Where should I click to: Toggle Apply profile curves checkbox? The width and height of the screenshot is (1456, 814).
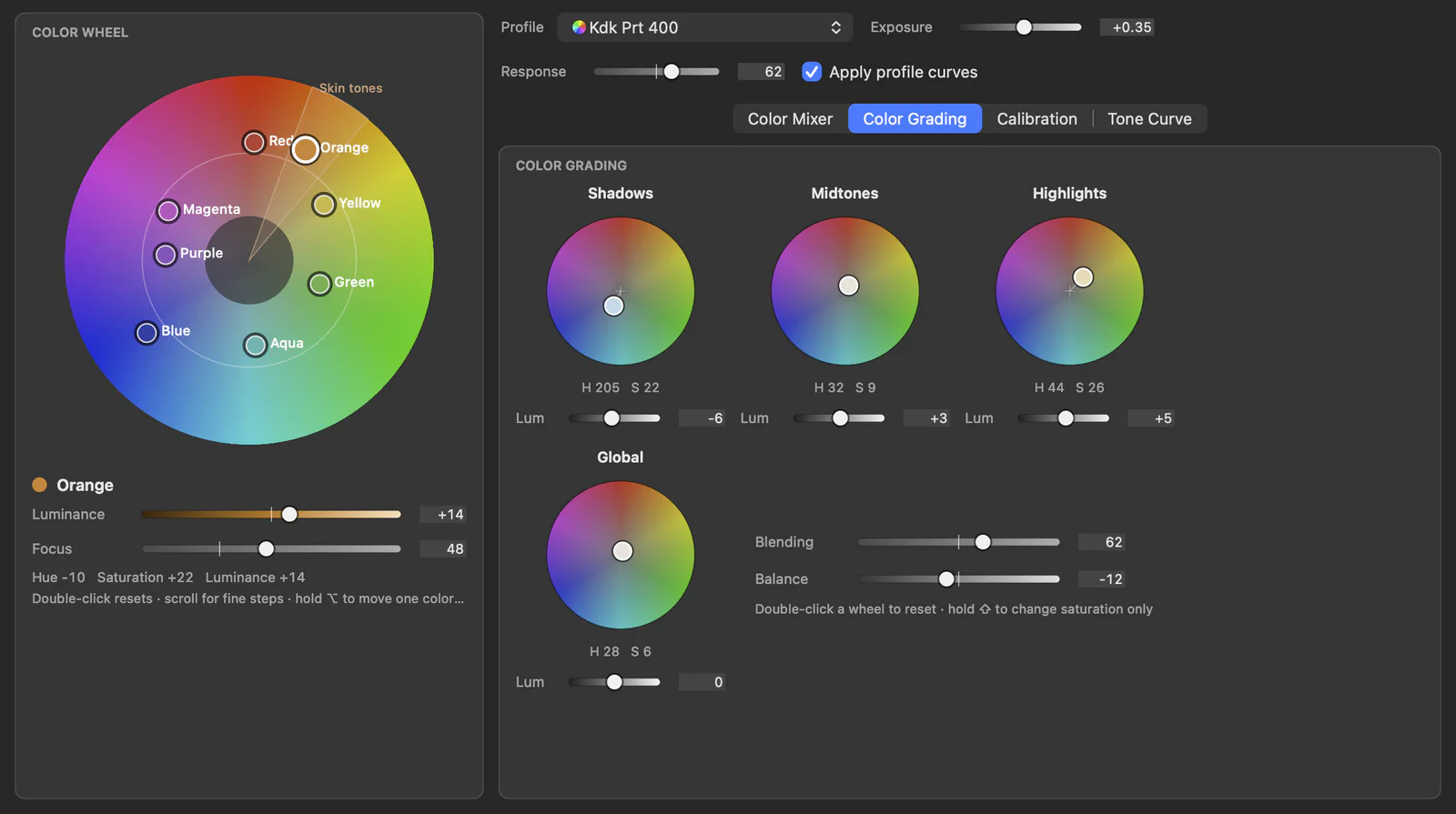pyautogui.click(x=812, y=72)
